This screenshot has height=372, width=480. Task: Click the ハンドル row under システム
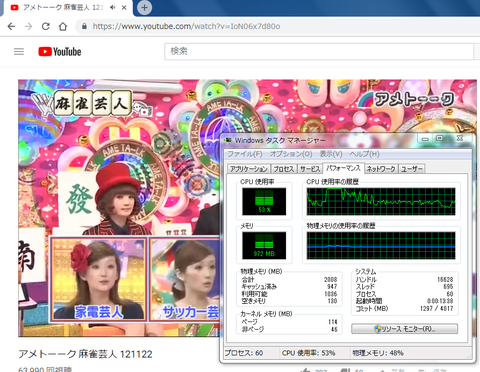(x=404, y=279)
